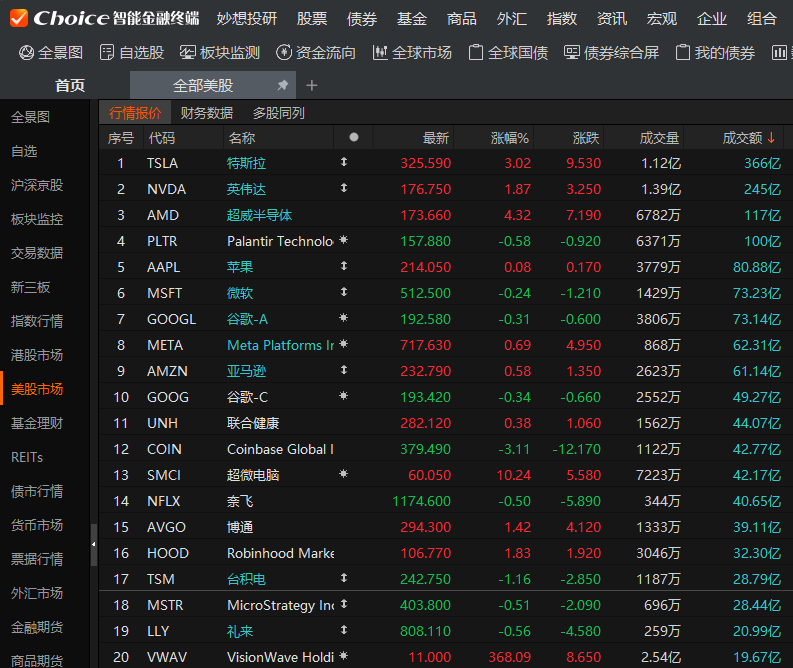Sort by 最新 price column header
793x668 pixels.
point(436,138)
